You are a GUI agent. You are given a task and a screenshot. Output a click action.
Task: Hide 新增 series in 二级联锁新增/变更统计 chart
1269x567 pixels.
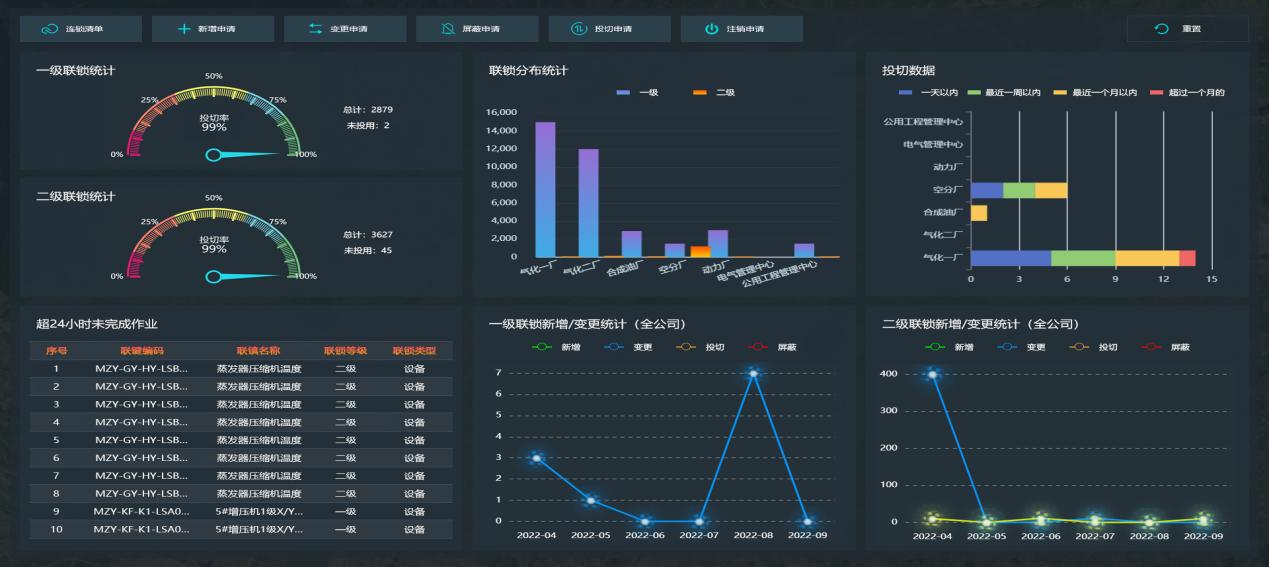tap(948, 347)
